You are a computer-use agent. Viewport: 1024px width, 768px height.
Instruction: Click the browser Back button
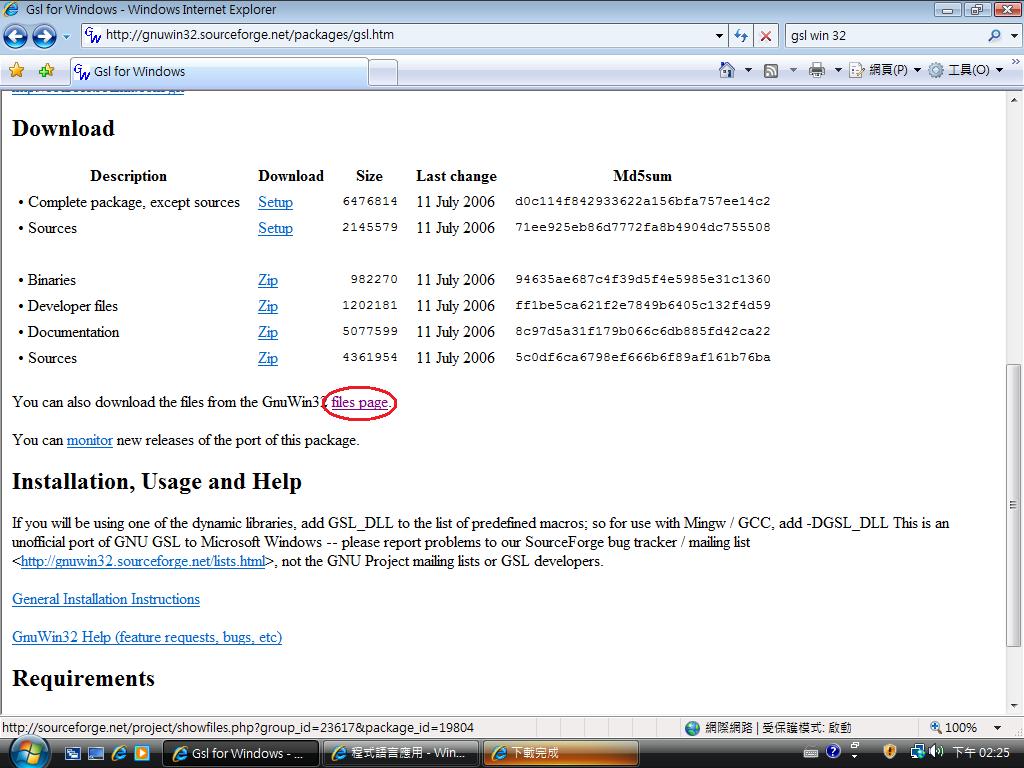(16, 37)
